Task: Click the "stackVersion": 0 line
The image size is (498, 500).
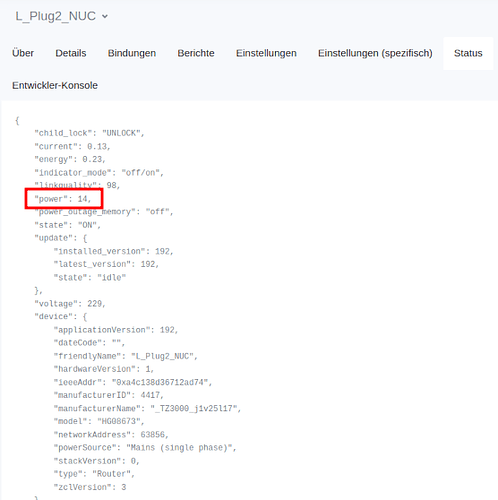Action: click(97, 461)
